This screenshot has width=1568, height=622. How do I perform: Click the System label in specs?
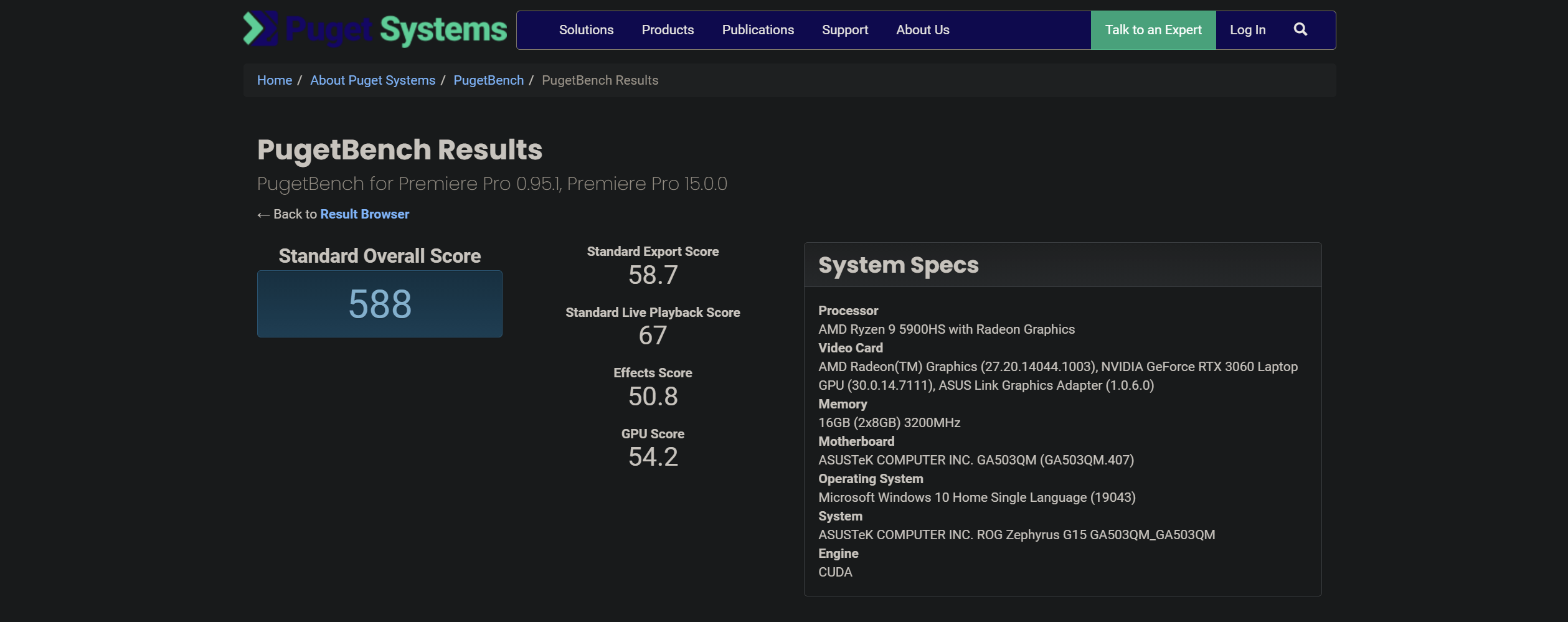[840, 516]
